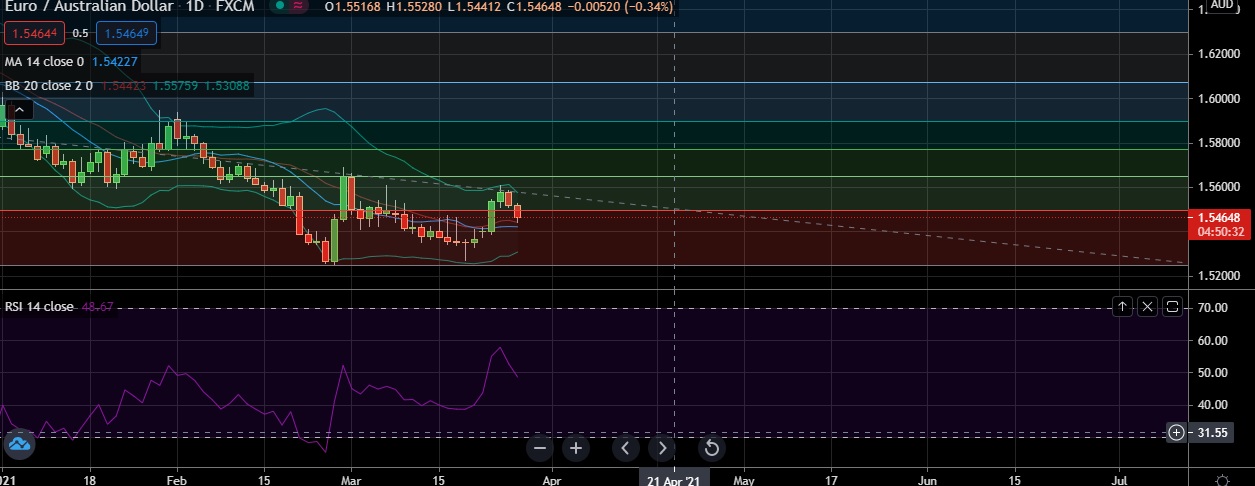The height and width of the screenshot is (486, 1255).
Task: Zoom out the chart with minus button
Action: pyautogui.click(x=540, y=448)
